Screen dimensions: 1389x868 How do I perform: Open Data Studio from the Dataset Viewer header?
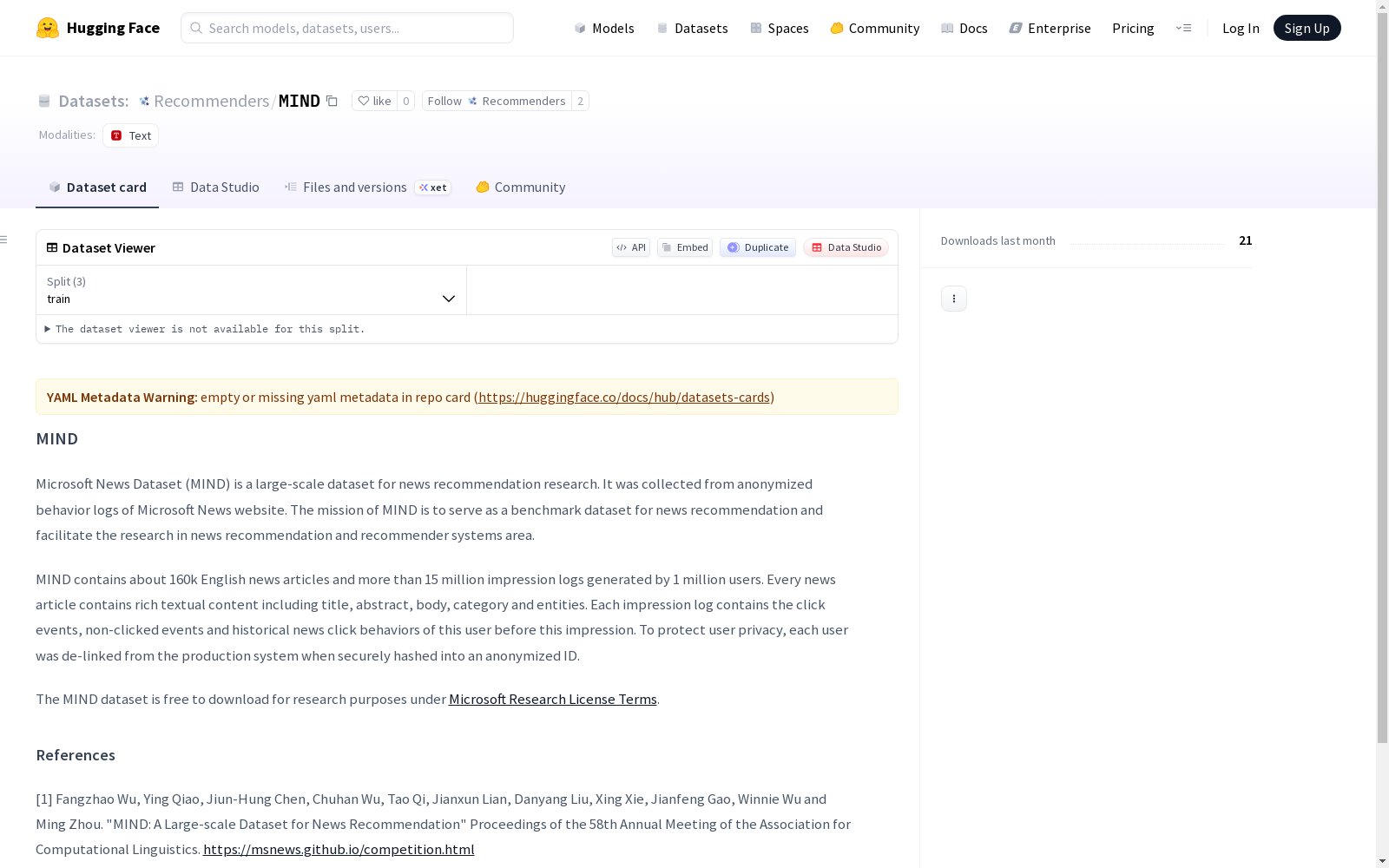point(846,247)
